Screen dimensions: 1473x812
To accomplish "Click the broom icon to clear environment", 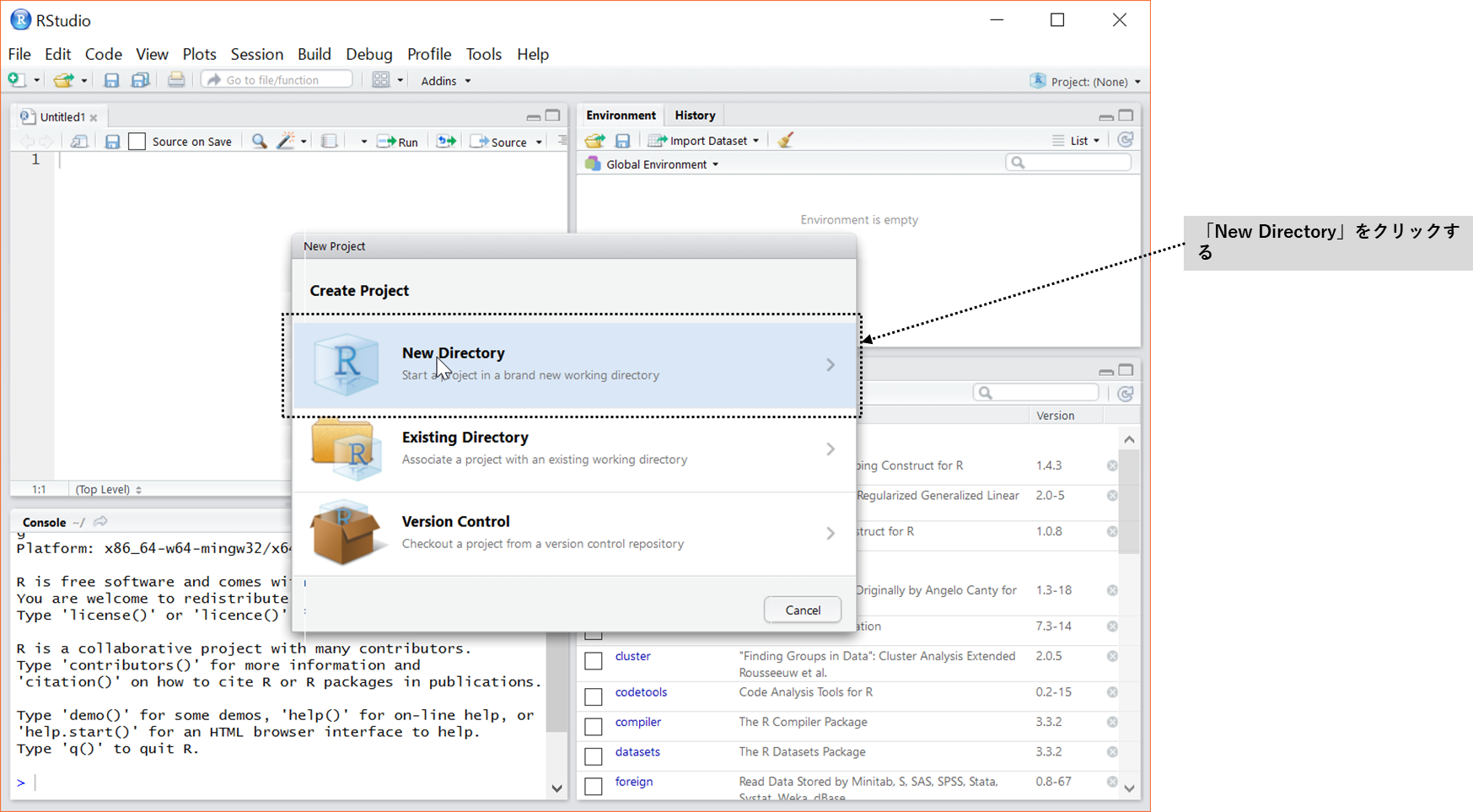I will 785,141.
